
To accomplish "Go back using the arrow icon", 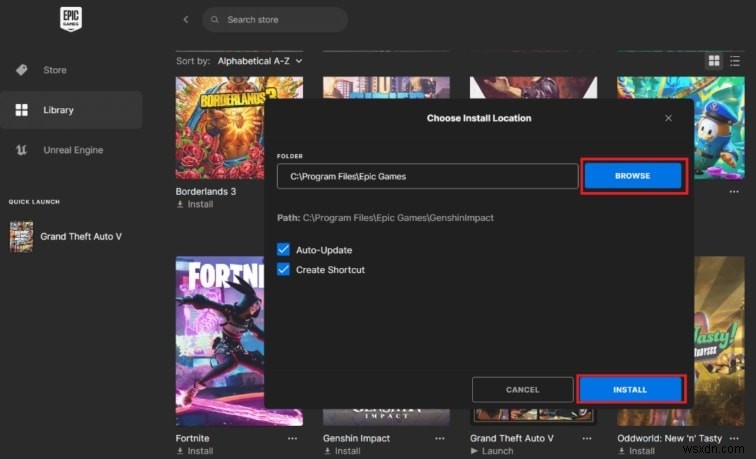I will [x=186, y=19].
